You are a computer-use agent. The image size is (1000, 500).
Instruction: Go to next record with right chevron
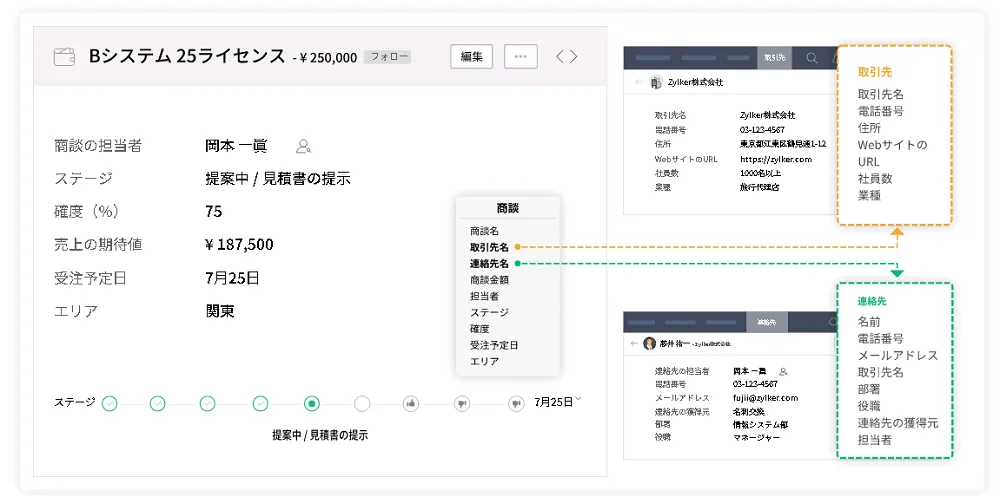tap(574, 56)
